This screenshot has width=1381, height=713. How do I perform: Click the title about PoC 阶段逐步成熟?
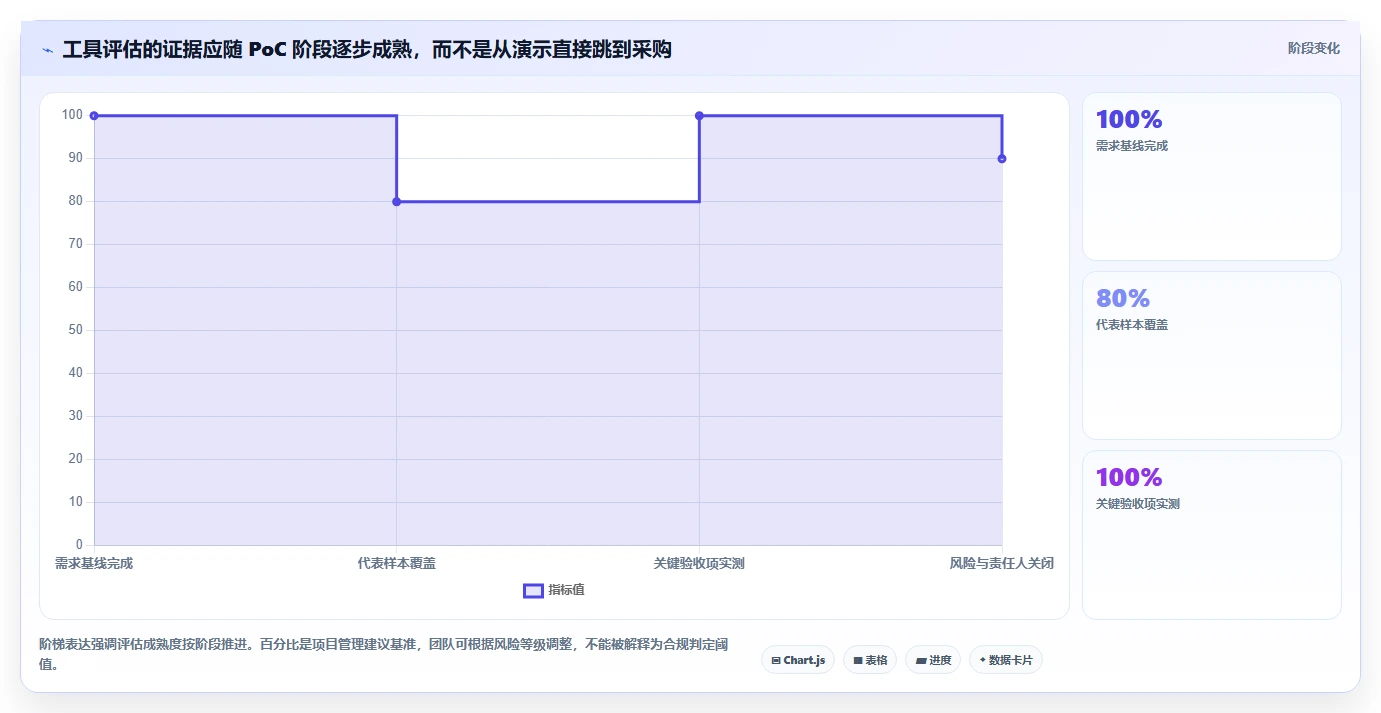[367, 50]
